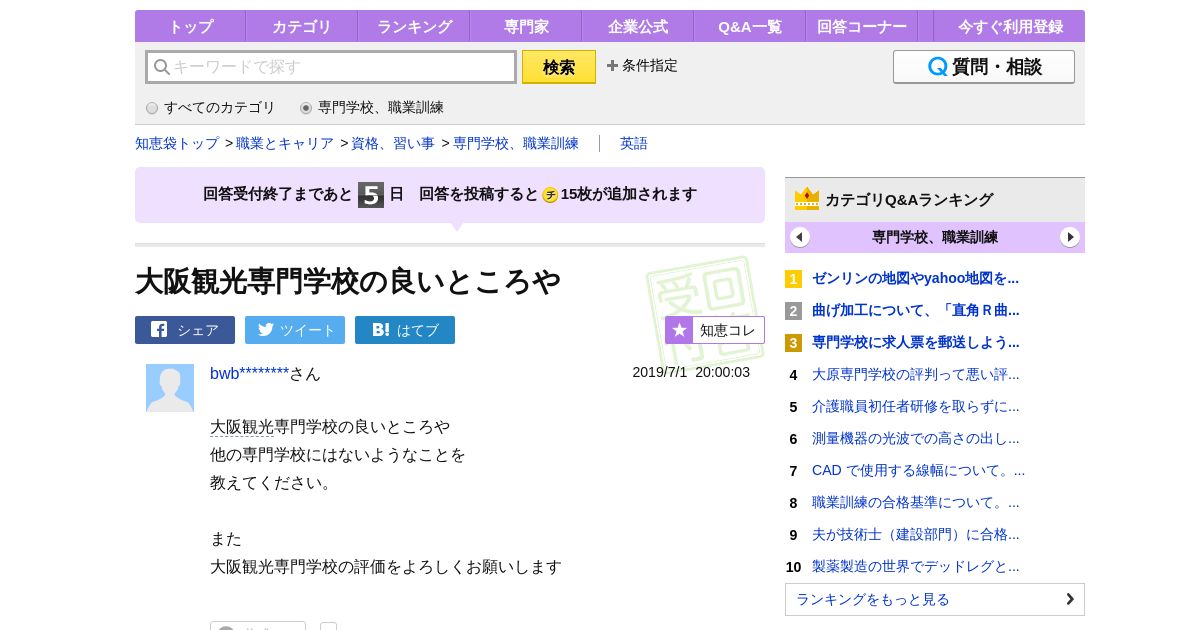Click the 知恵コレ star button
The height and width of the screenshot is (630, 1200).
point(715,330)
